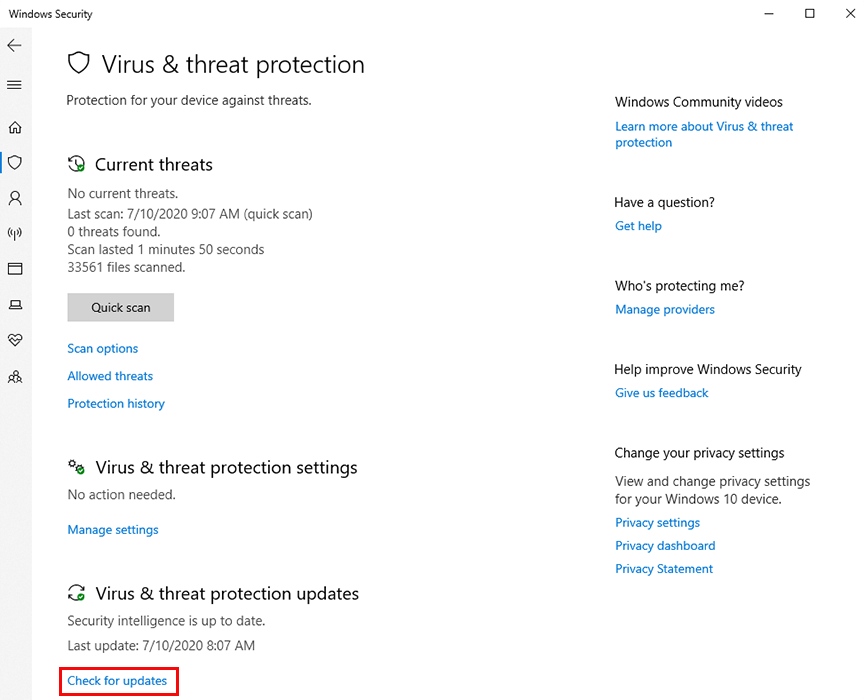Go to the Home screen of Windows Security

pos(15,127)
